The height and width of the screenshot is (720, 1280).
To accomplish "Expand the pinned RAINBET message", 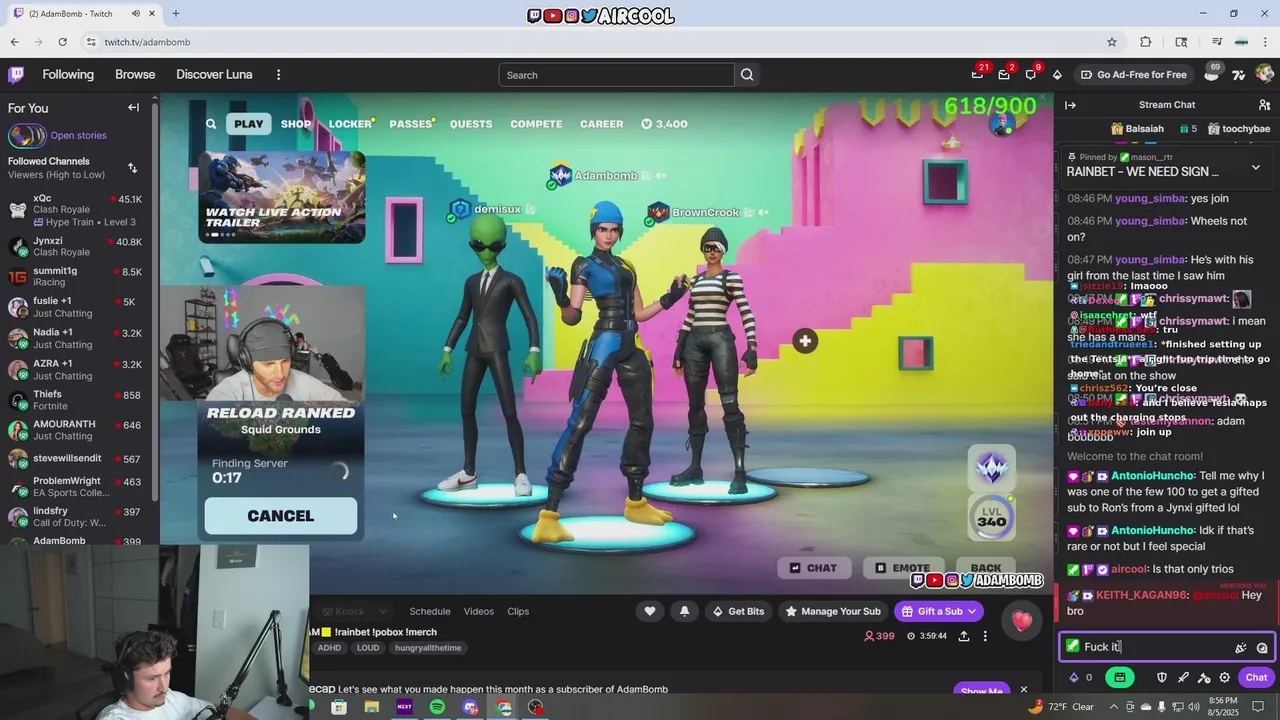I will [x=1256, y=167].
